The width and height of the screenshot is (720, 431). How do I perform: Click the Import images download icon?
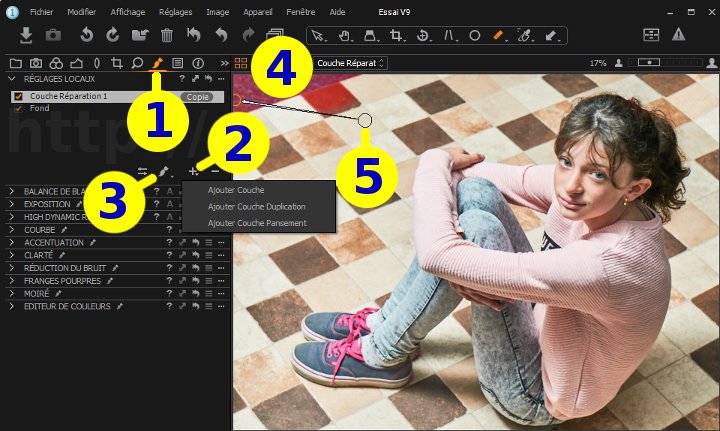click(26, 35)
